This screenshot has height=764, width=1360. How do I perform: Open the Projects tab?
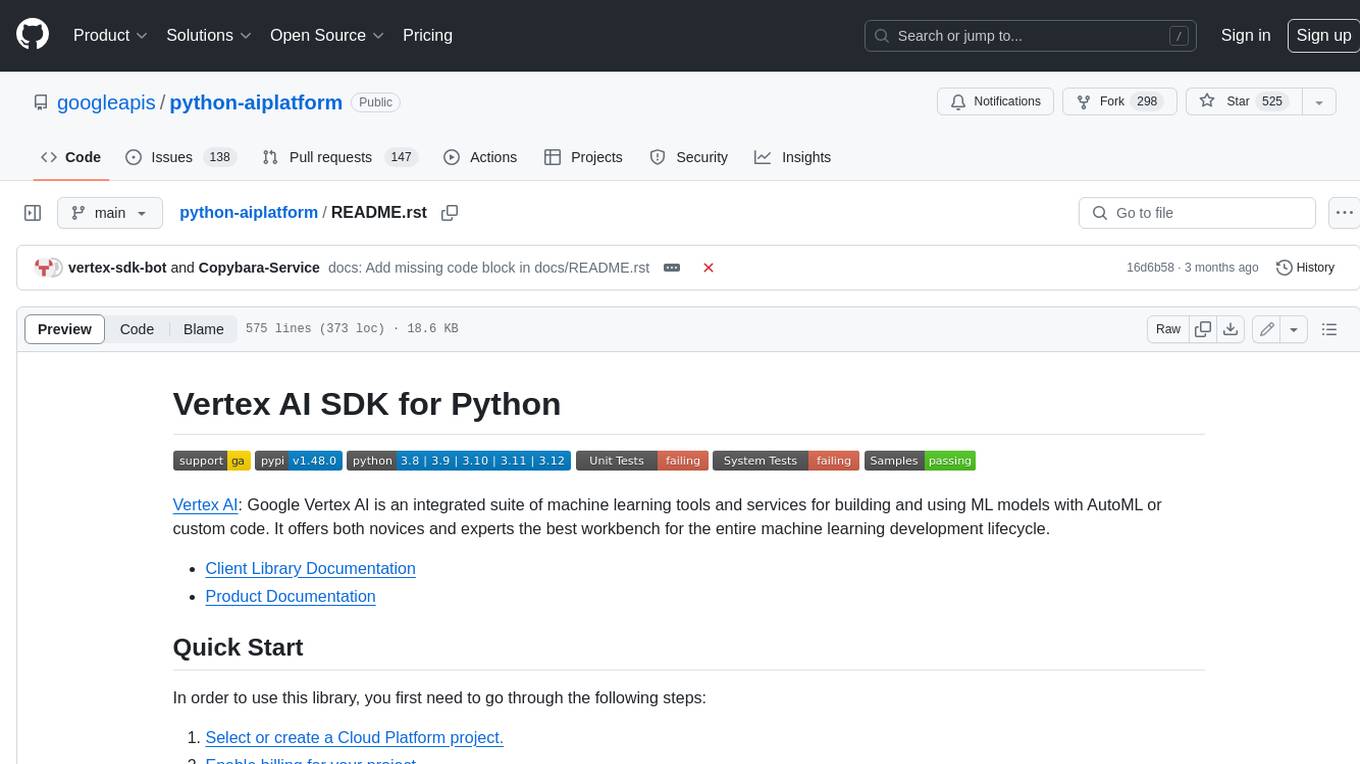pyautogui.click(x=583, y=157)
